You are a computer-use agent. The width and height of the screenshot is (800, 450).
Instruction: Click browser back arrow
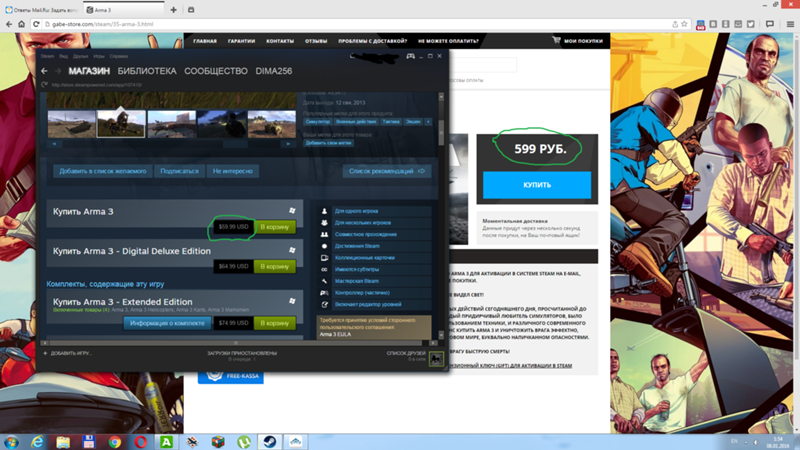(9, 24)
